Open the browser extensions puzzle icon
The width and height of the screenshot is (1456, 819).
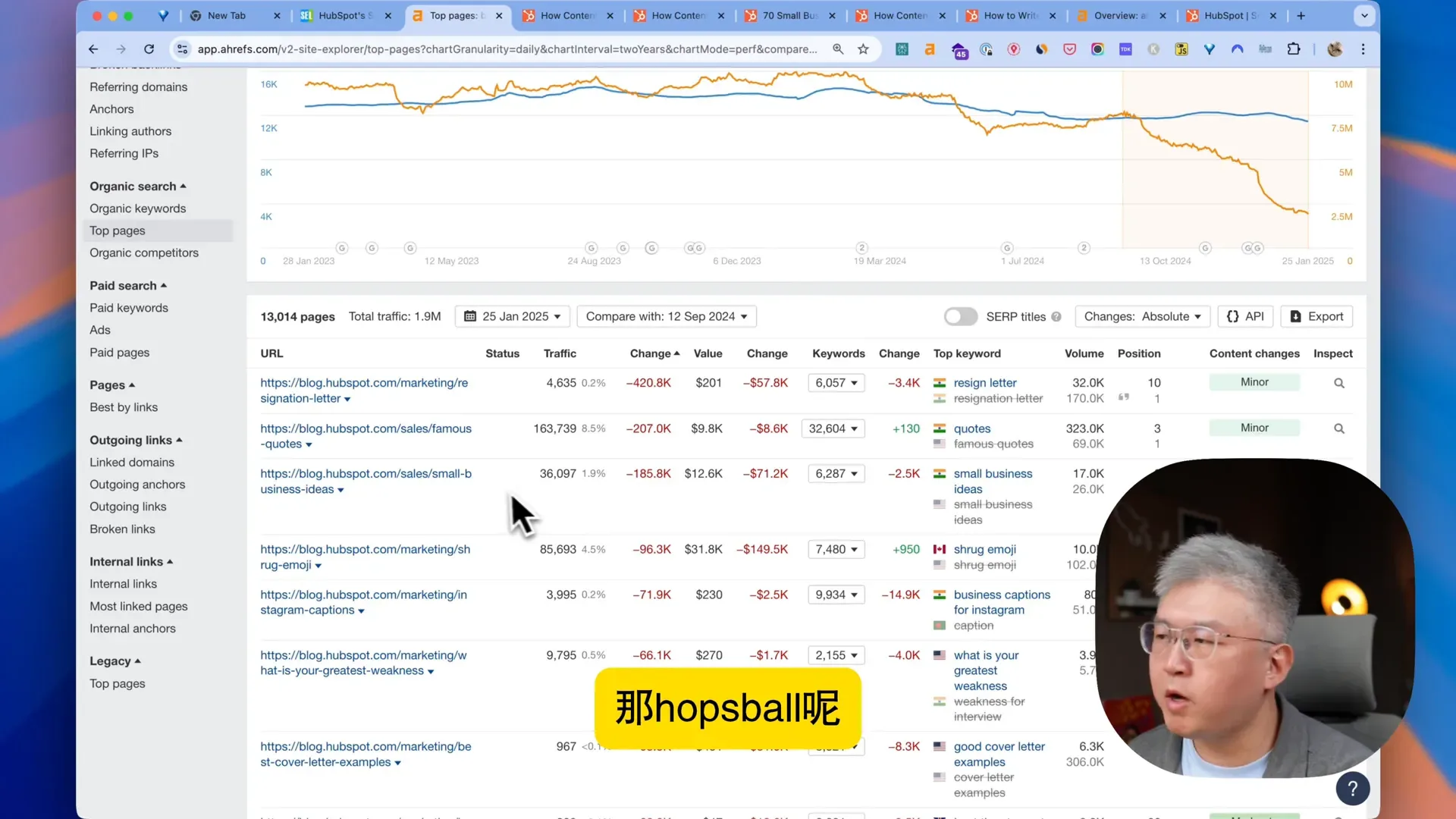tap(1294, 49)
